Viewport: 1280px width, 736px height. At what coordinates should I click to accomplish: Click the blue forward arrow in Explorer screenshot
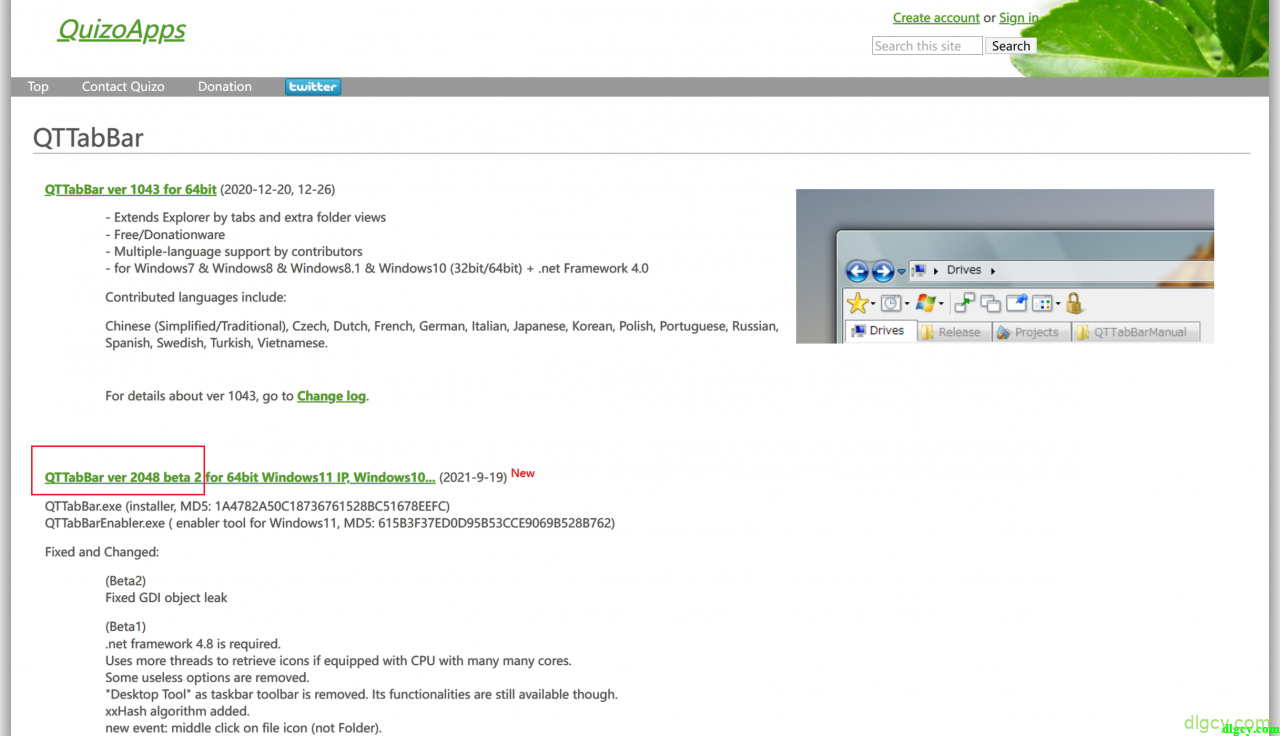[882, 271]
